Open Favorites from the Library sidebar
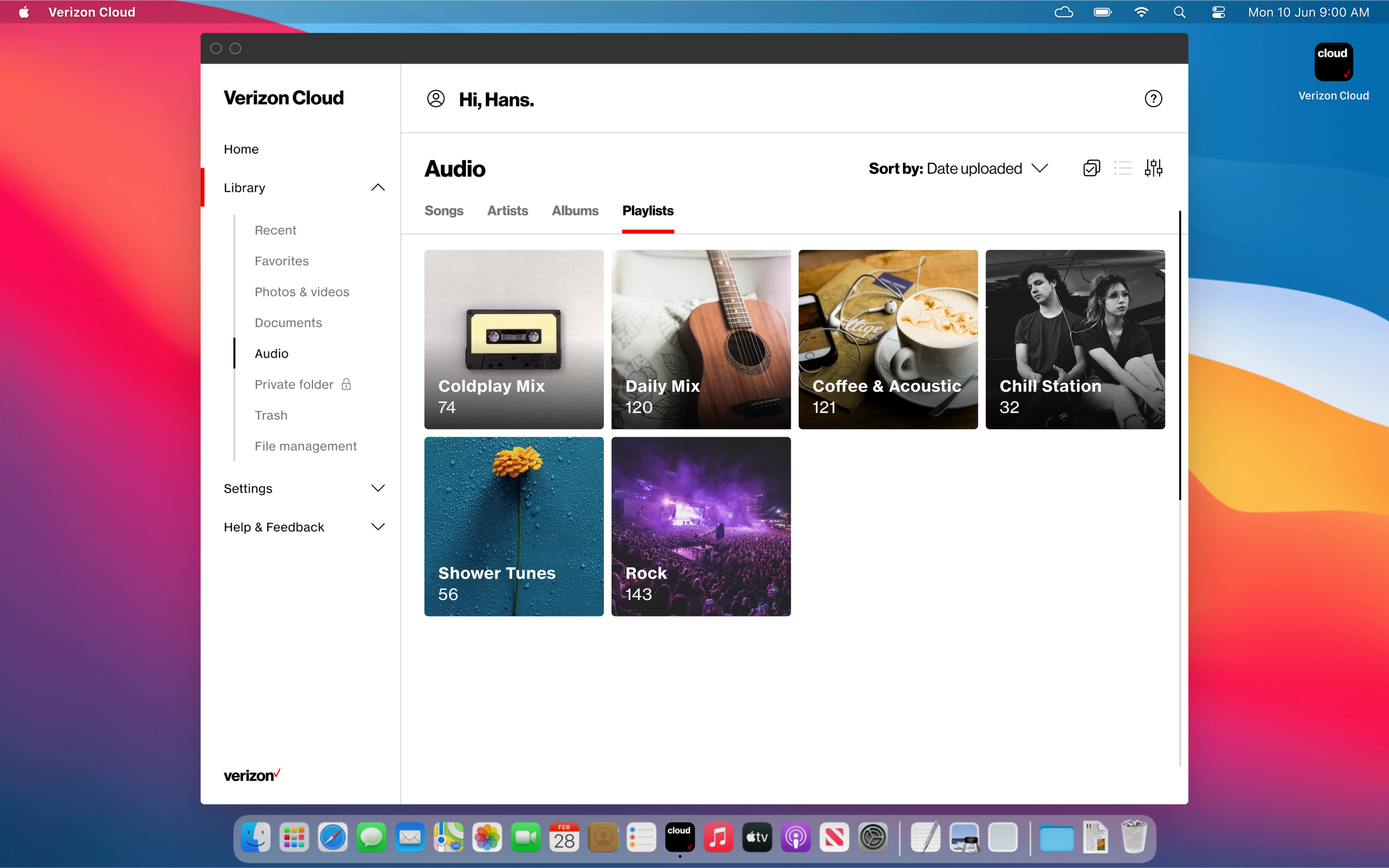 [281, 260]
